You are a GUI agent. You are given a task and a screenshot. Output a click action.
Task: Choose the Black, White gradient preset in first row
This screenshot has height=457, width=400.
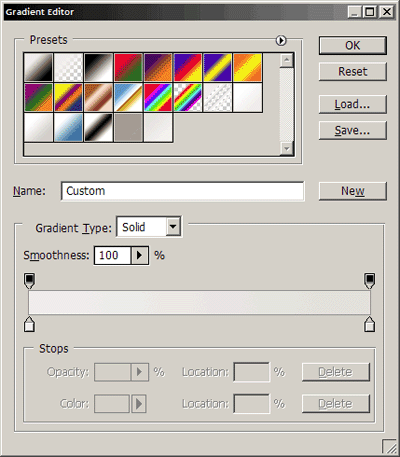click(98, 67)
